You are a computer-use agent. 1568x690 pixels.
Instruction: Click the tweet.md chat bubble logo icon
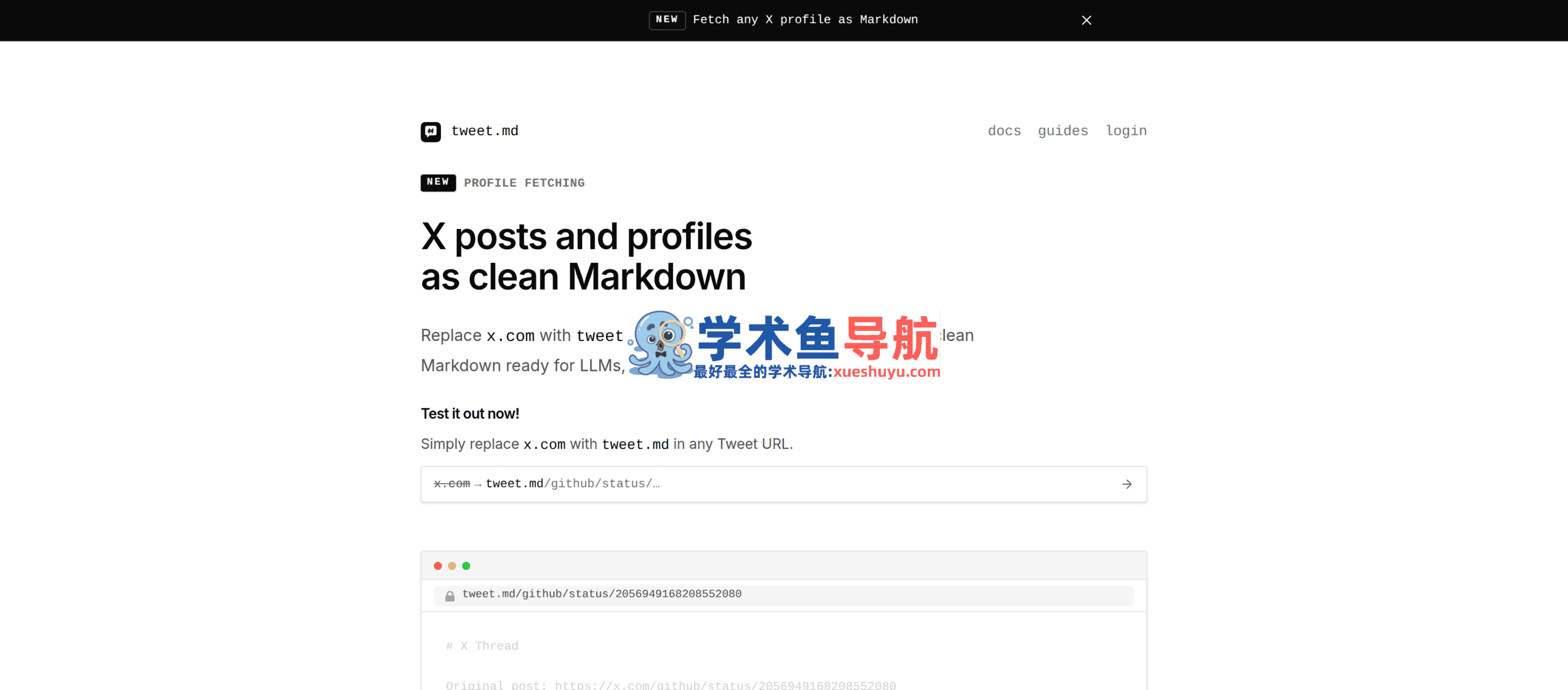(430, 132)
